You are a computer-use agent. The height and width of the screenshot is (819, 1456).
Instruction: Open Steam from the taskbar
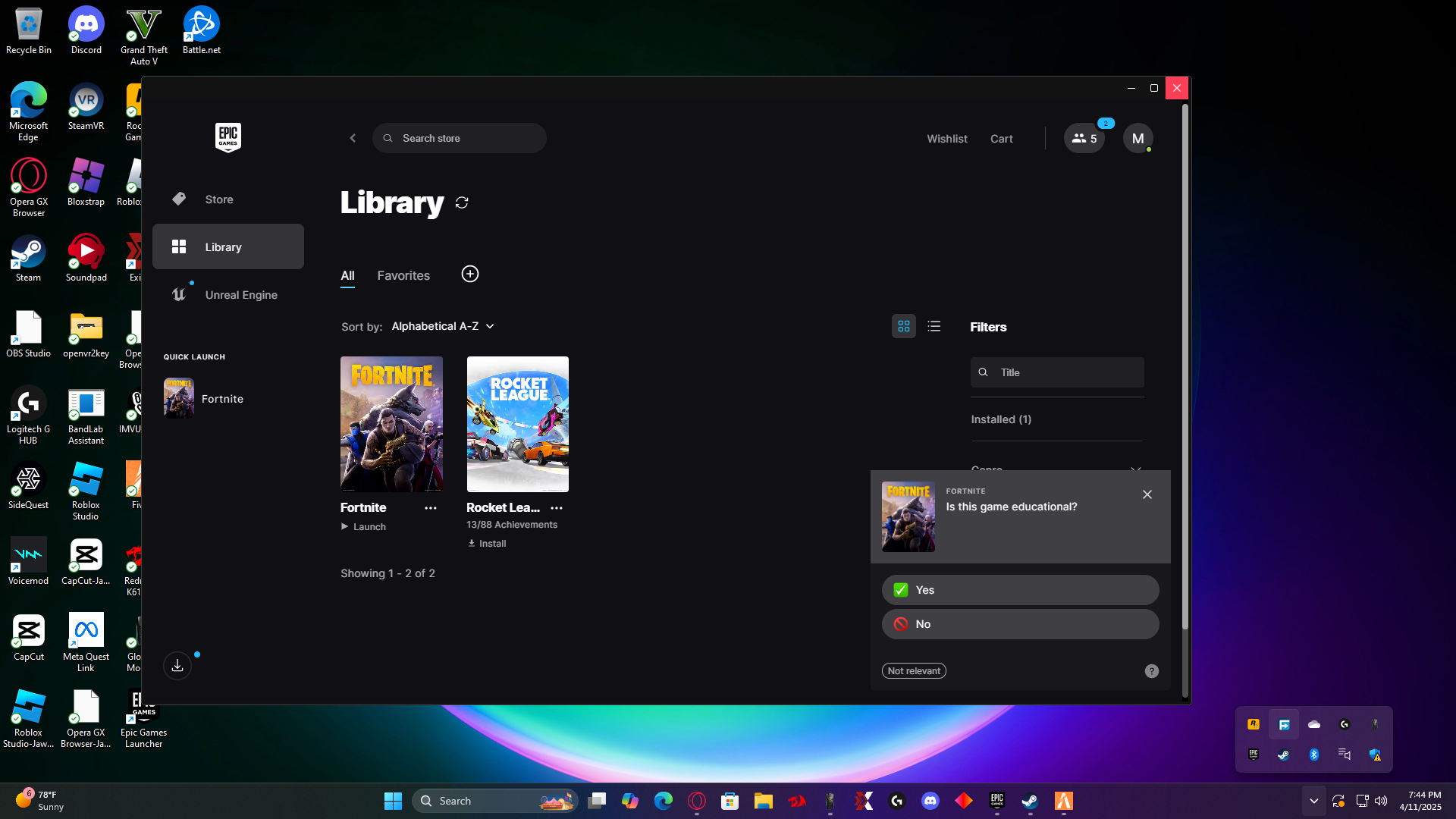pyautogui.click(x=1031, y=801)
